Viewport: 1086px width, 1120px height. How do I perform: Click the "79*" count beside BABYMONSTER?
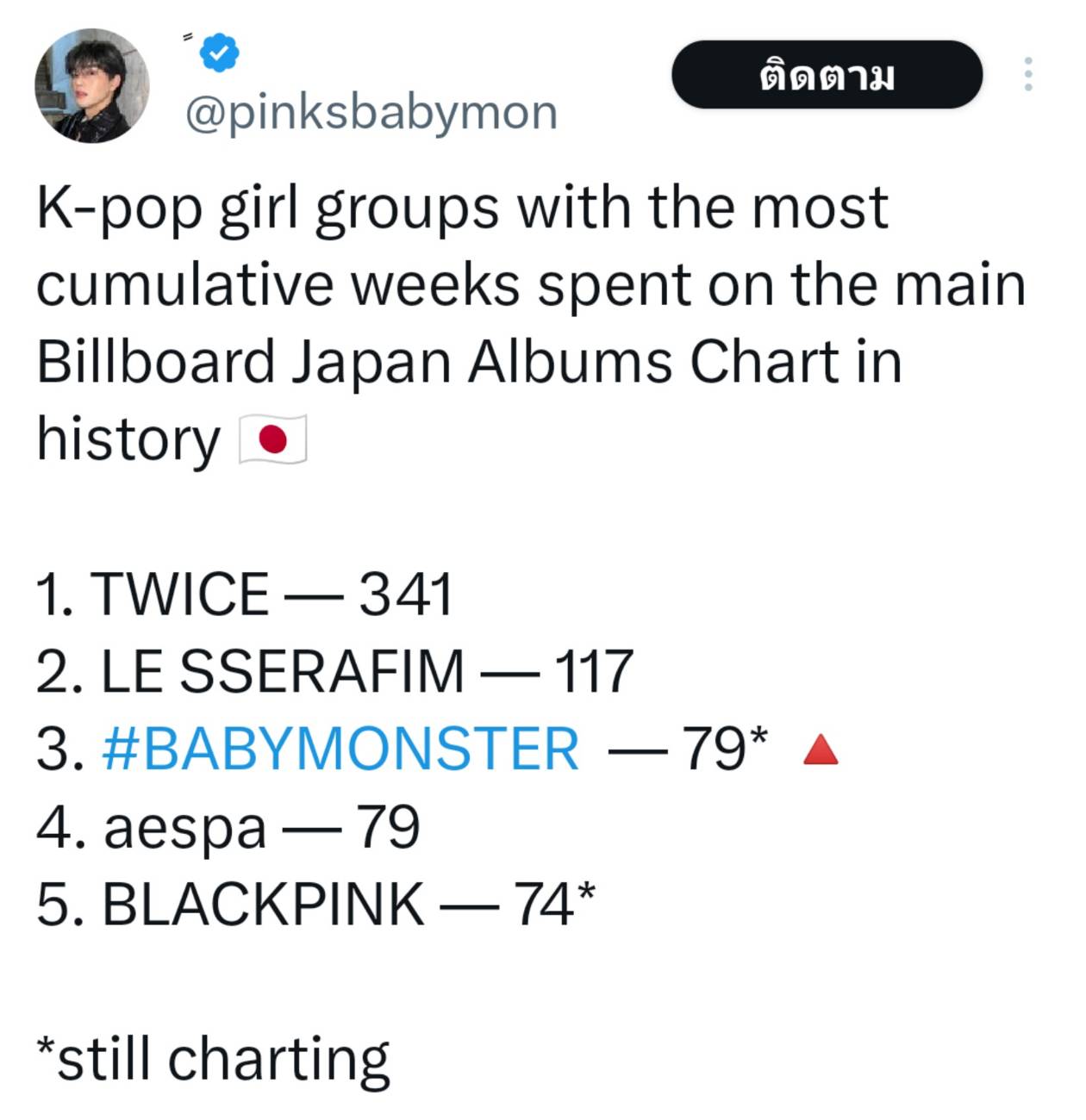click(724, 749)
